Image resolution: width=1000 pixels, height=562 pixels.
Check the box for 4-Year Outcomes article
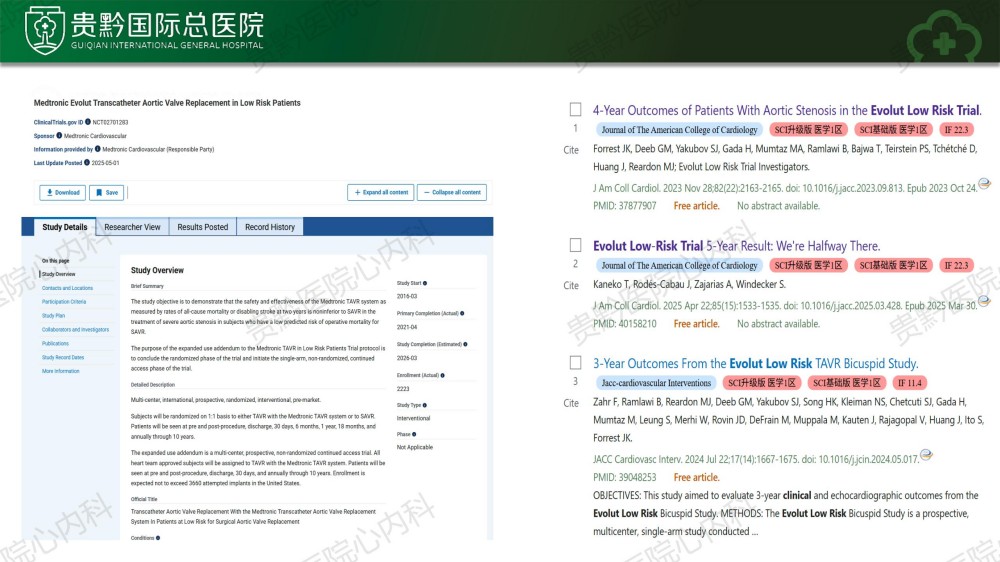click(x=575, y=109)
